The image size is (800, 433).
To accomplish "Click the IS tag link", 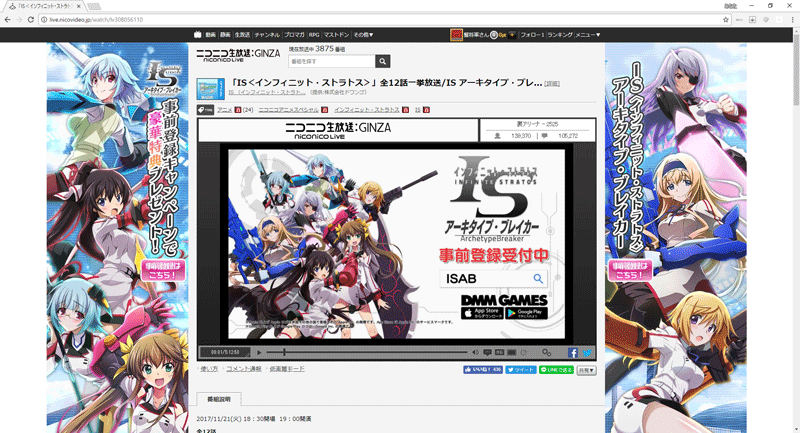I will 418,110.
